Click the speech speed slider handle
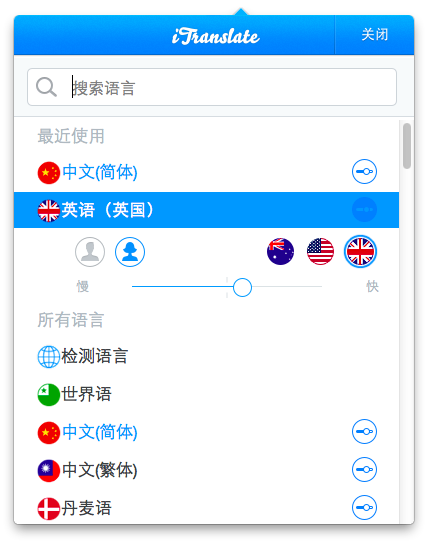 click(x=242, y=287)
